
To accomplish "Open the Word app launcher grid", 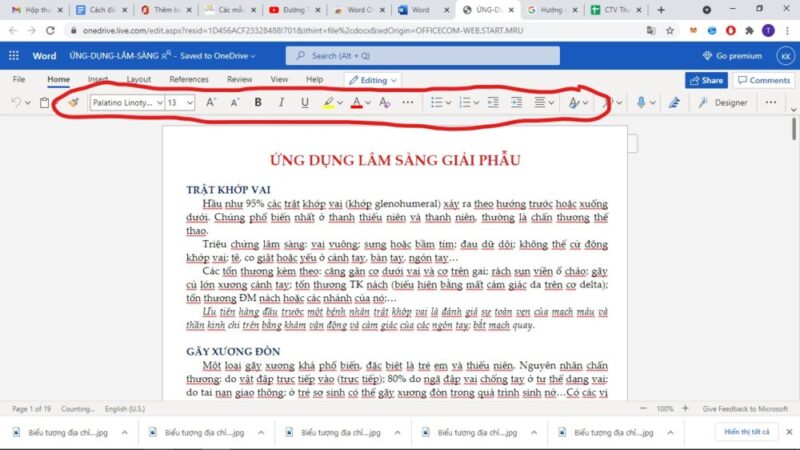I will 14,56.
